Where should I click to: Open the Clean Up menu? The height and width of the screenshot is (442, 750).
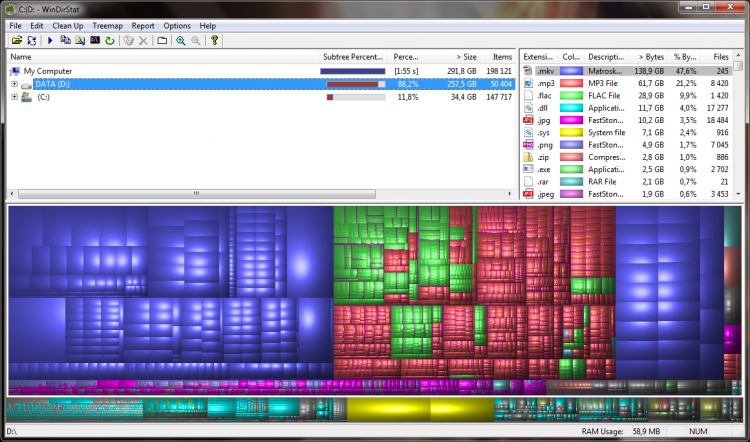click(x=67, y=26)
